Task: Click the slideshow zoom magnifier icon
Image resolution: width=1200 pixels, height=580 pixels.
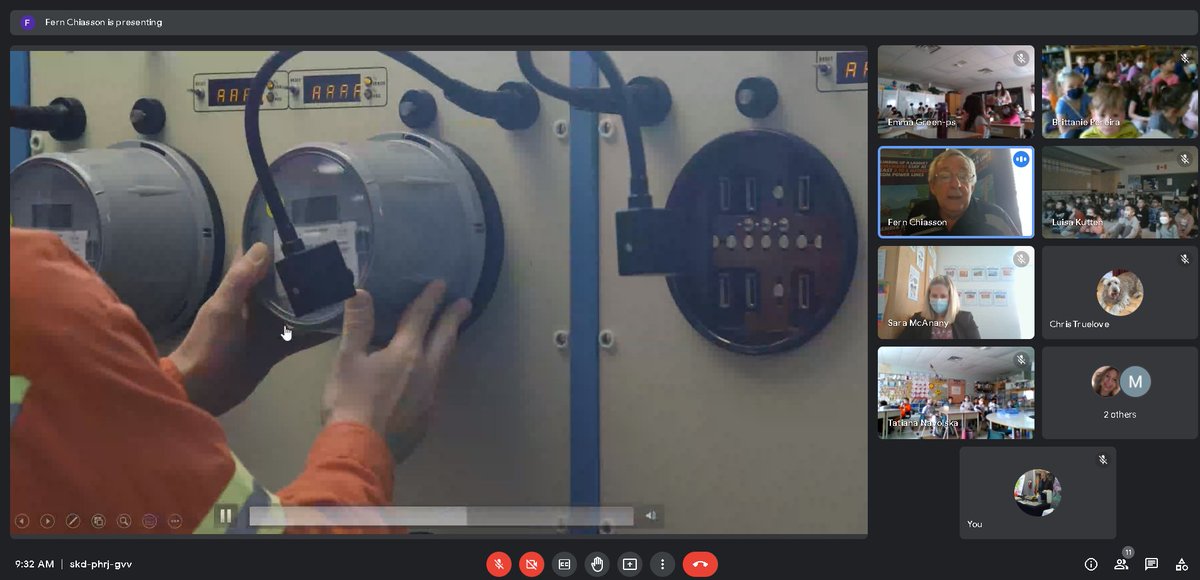Action: (124, 521)
